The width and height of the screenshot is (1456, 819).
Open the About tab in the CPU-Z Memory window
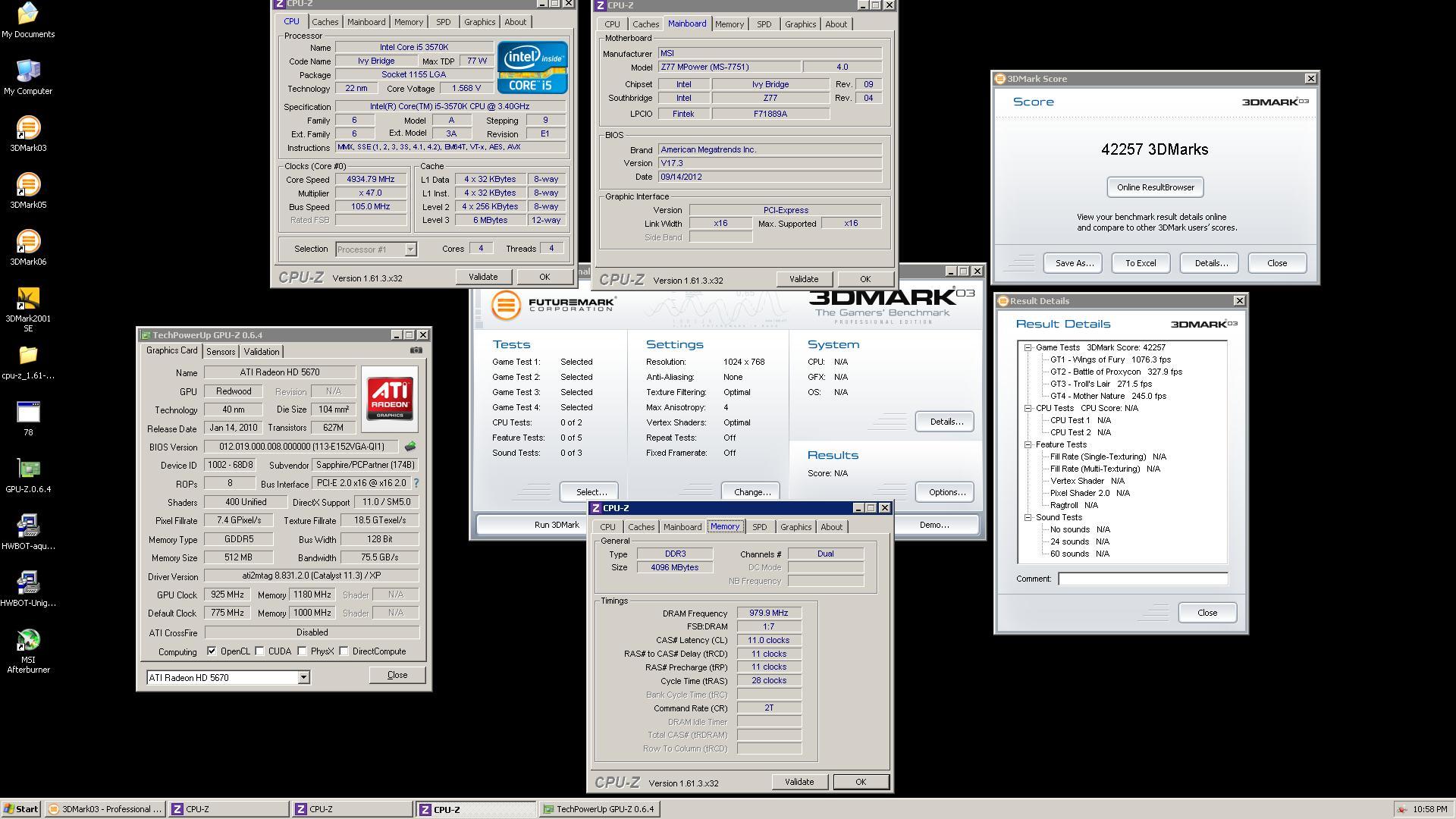(831, 527)
